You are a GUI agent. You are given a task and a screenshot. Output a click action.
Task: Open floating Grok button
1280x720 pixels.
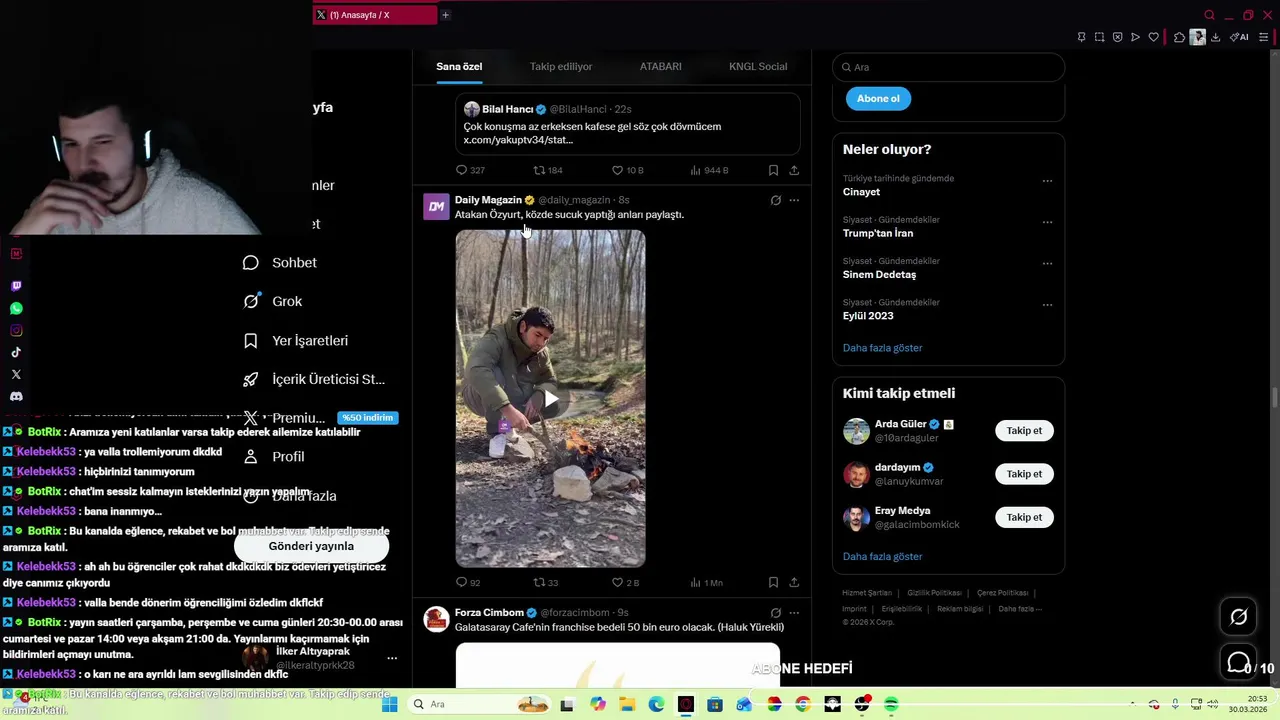[1238, 617]
